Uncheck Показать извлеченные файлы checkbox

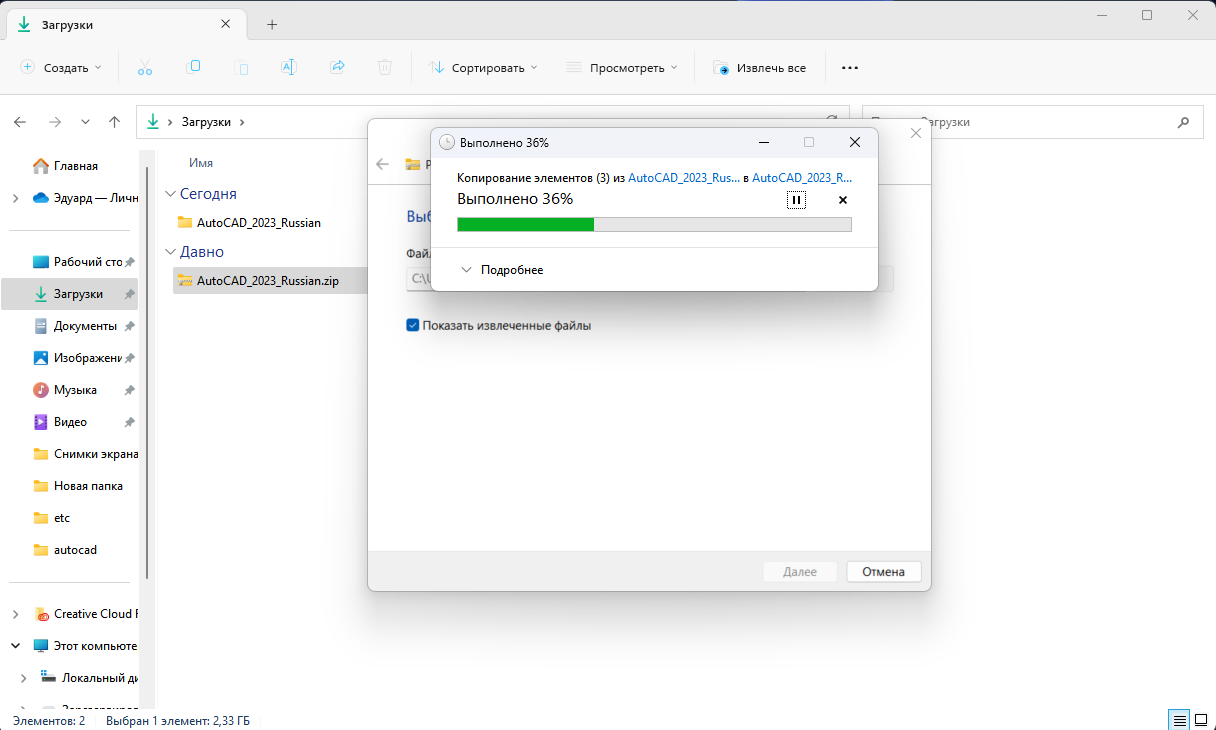(x=413, y=325)
